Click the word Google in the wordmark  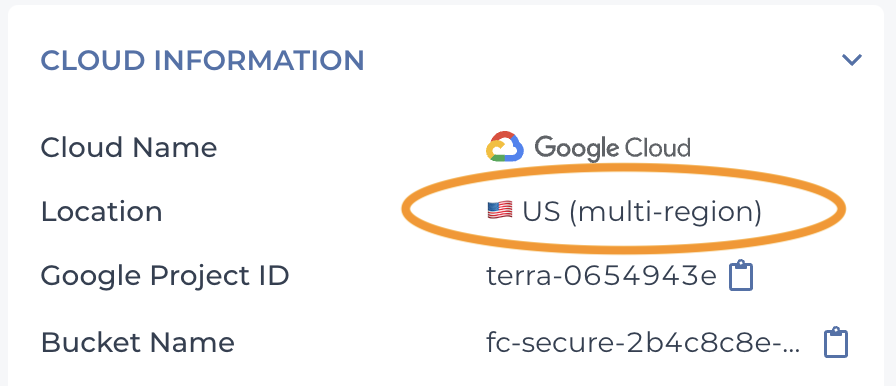point(576,149)
